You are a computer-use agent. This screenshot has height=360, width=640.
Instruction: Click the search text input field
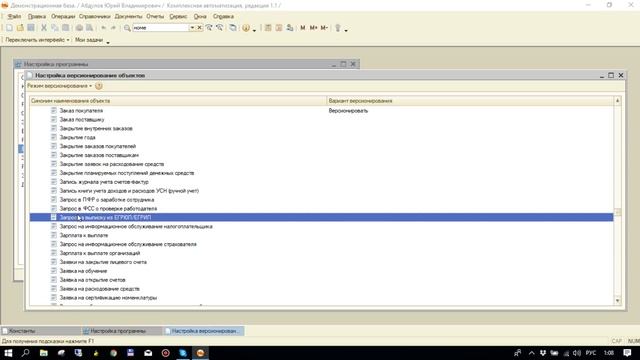point(160,28)
